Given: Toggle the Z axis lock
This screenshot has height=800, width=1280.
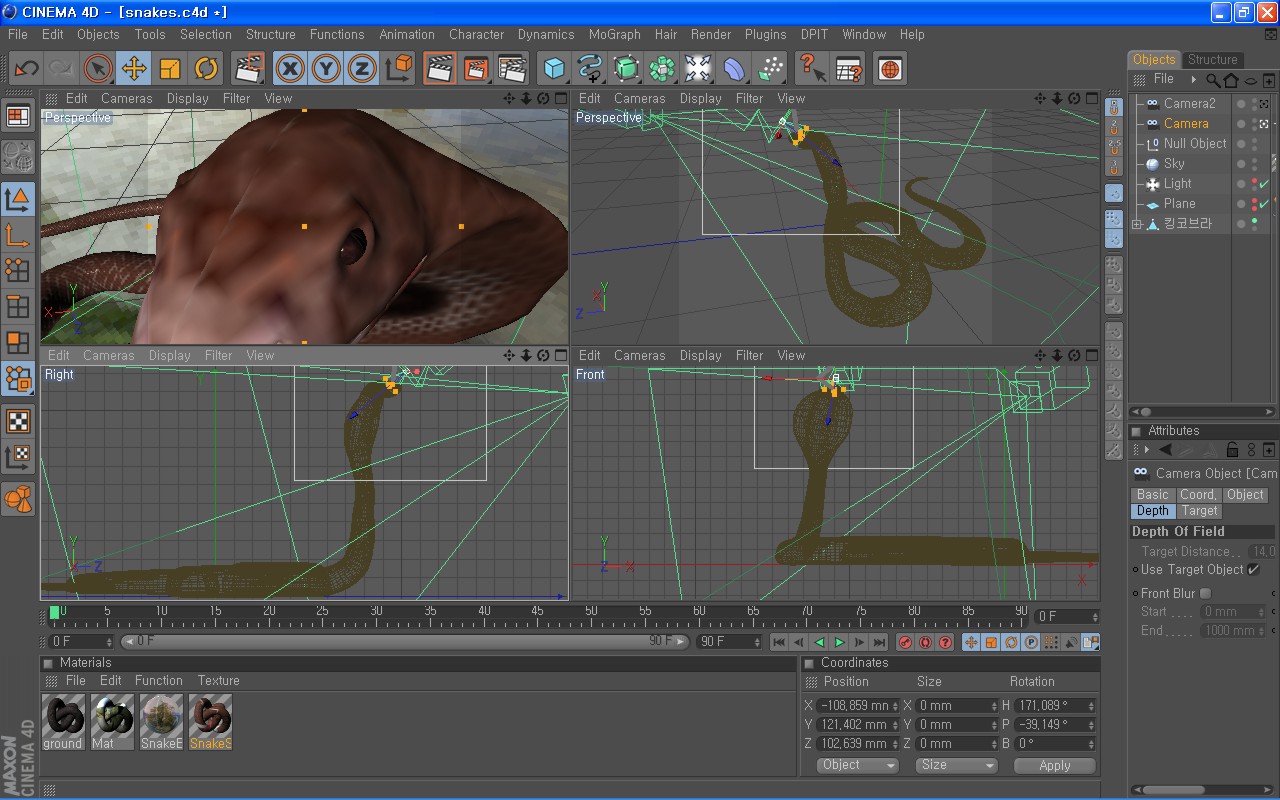Looking at the screenshot, I should tap(362, 69).
